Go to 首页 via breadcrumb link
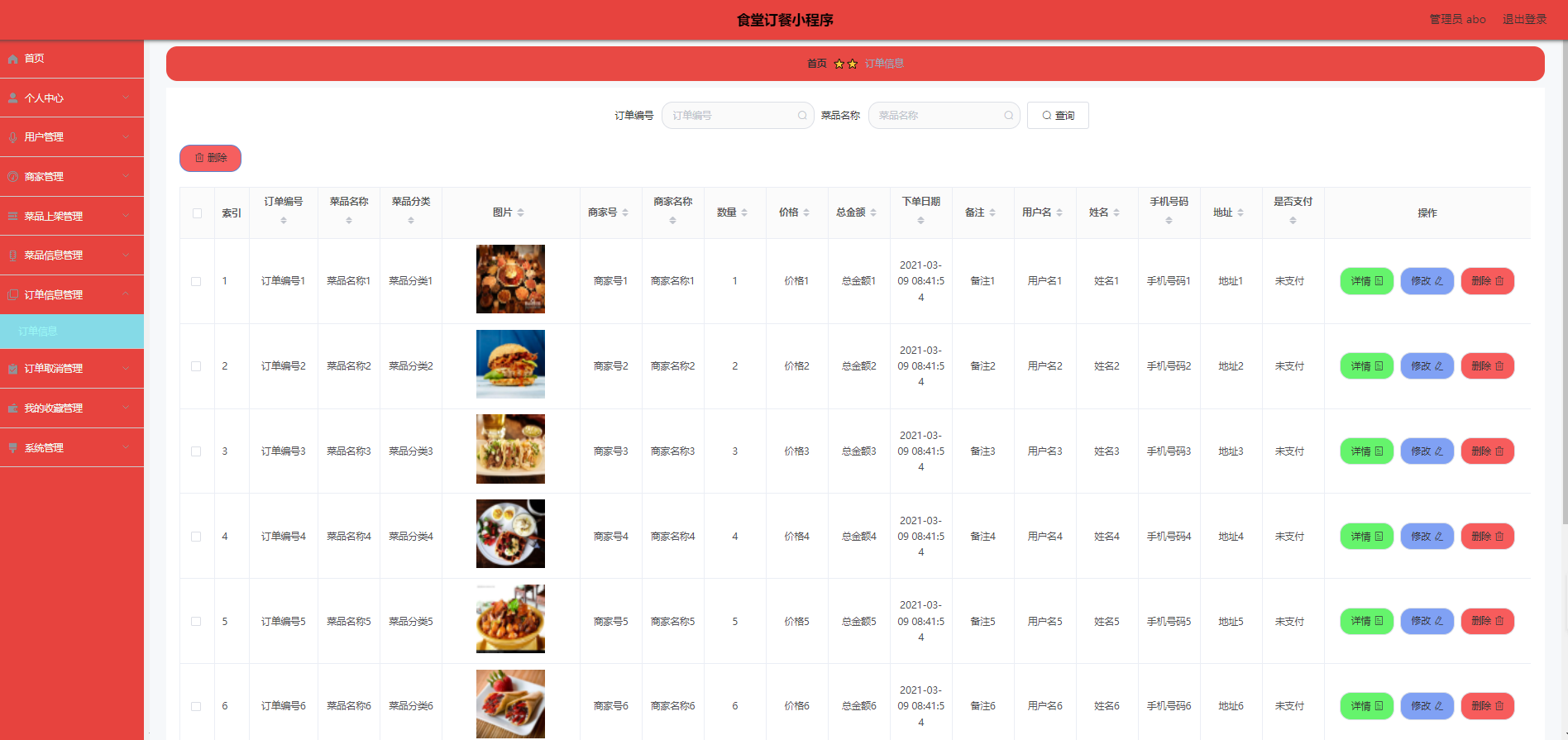This screenshot has height=740, width=1568. tap(816, 64)
